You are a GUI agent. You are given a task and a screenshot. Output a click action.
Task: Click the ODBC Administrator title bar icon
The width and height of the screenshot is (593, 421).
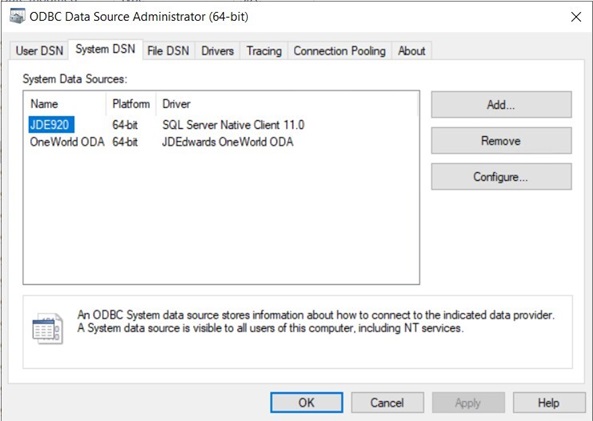(x=17, y=17)
